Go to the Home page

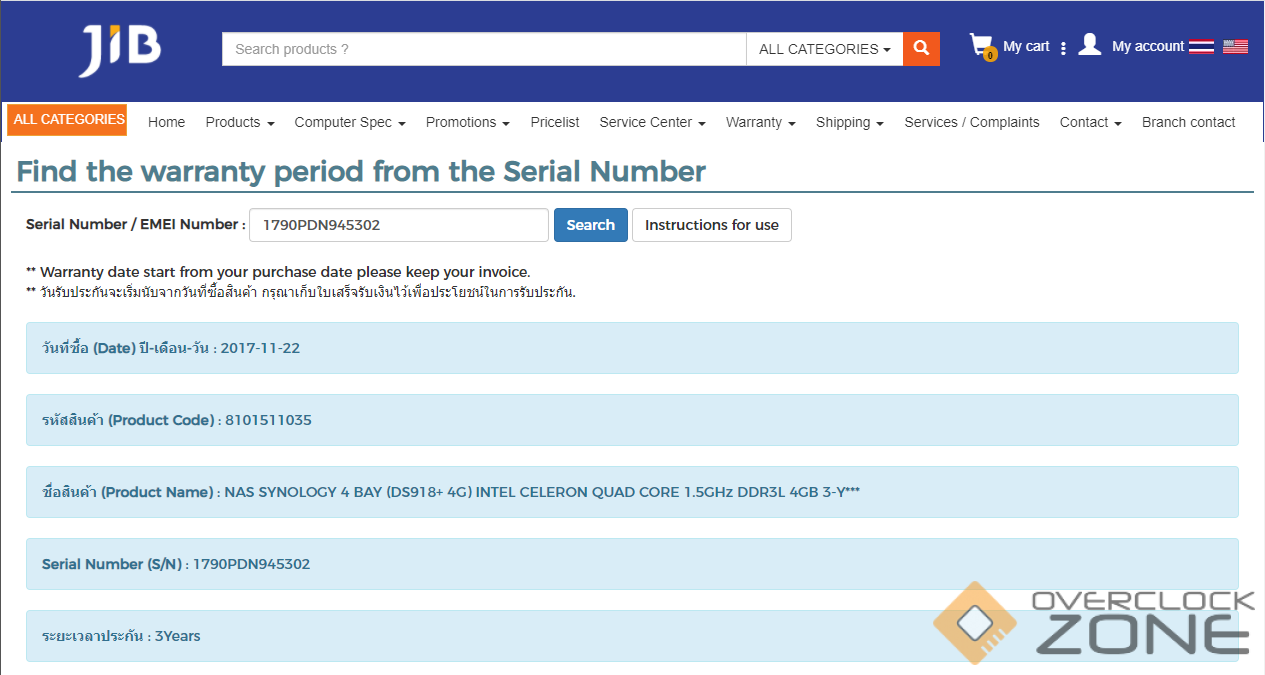pos(167,122)
